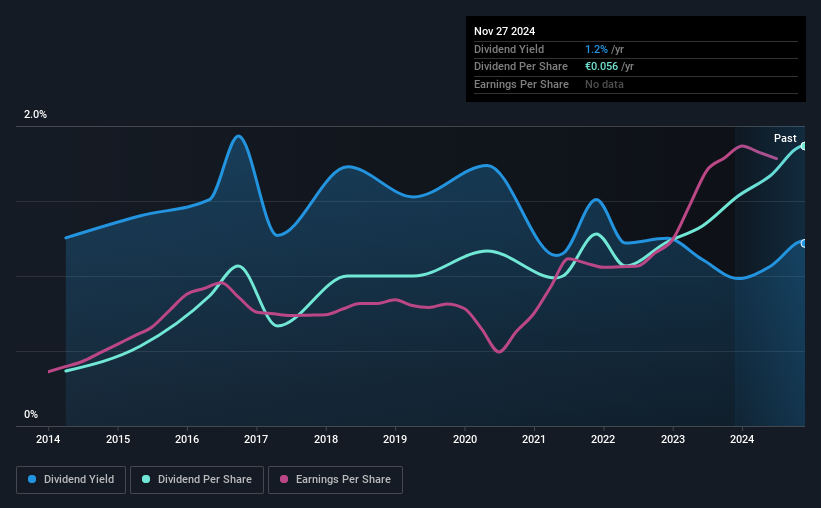Viewport: 821px width, 508px height.
Task: Click the 2023 x-axis label
Action: coord(672,439)
